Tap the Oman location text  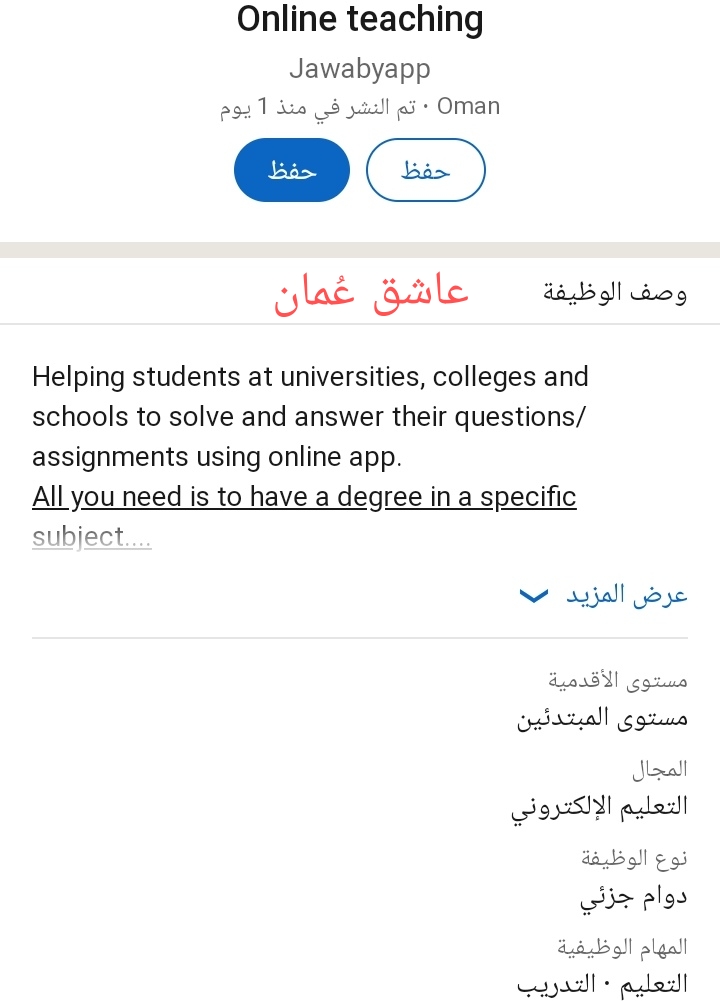click(469, 107)
